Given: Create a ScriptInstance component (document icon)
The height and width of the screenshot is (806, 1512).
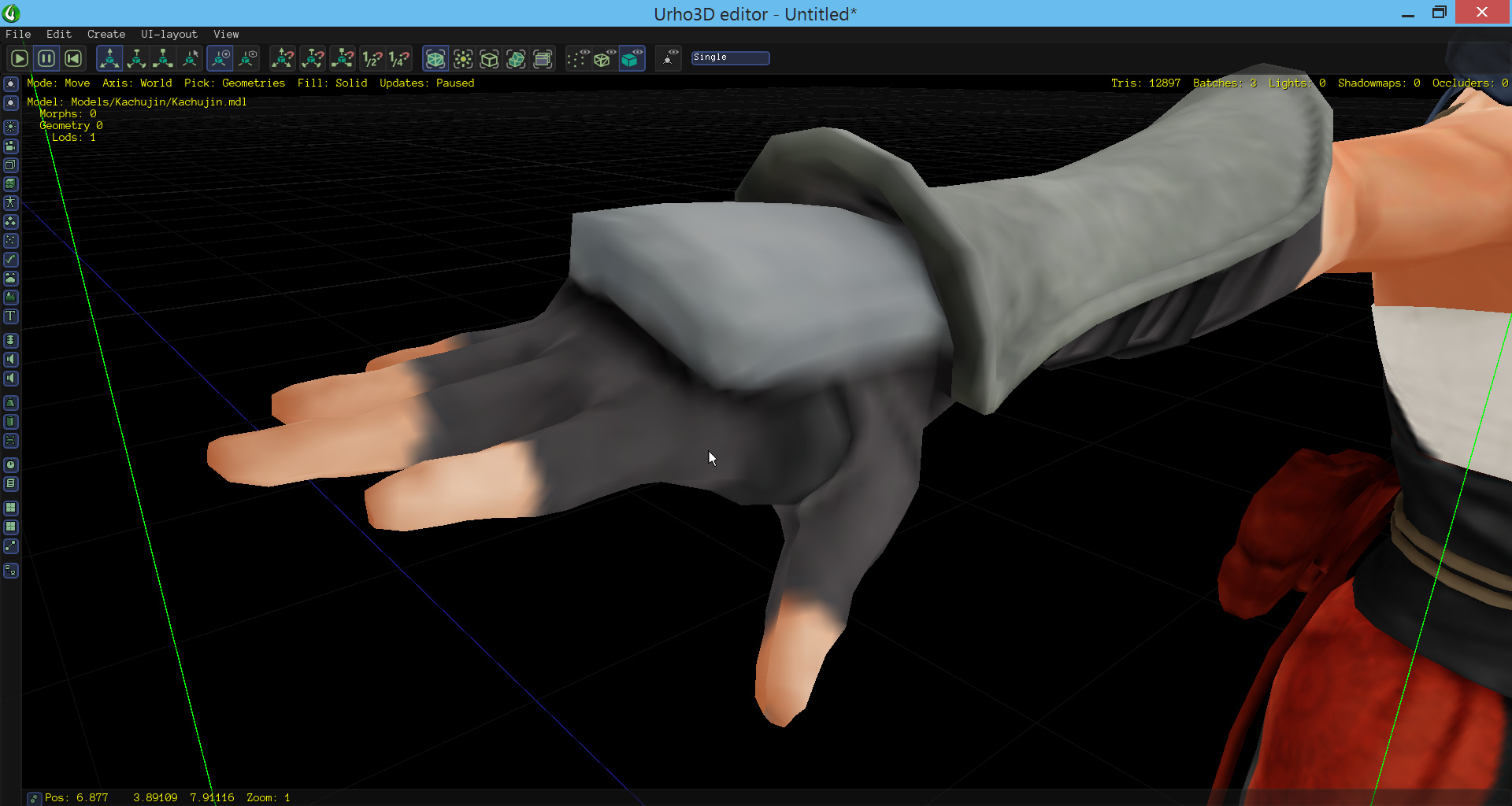Looking at the screenshot, I should click(11, 483).
